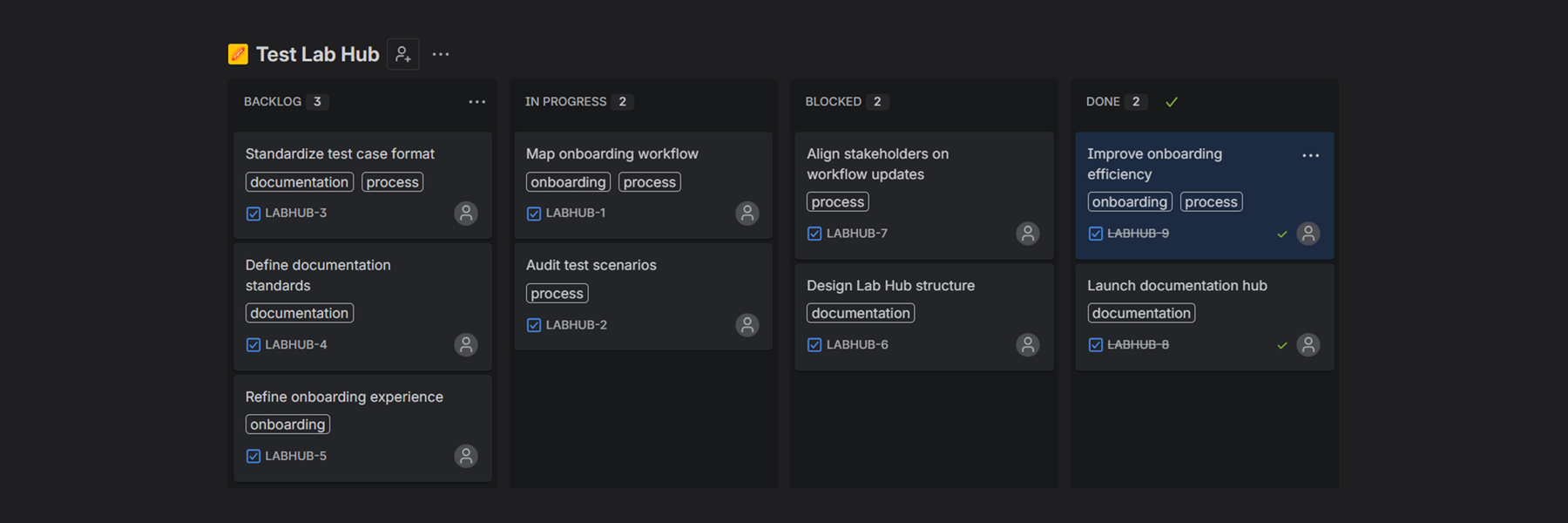Click the In Progress column header
The width and height of the screenshot is (1568, 523).
coord(565,102)
